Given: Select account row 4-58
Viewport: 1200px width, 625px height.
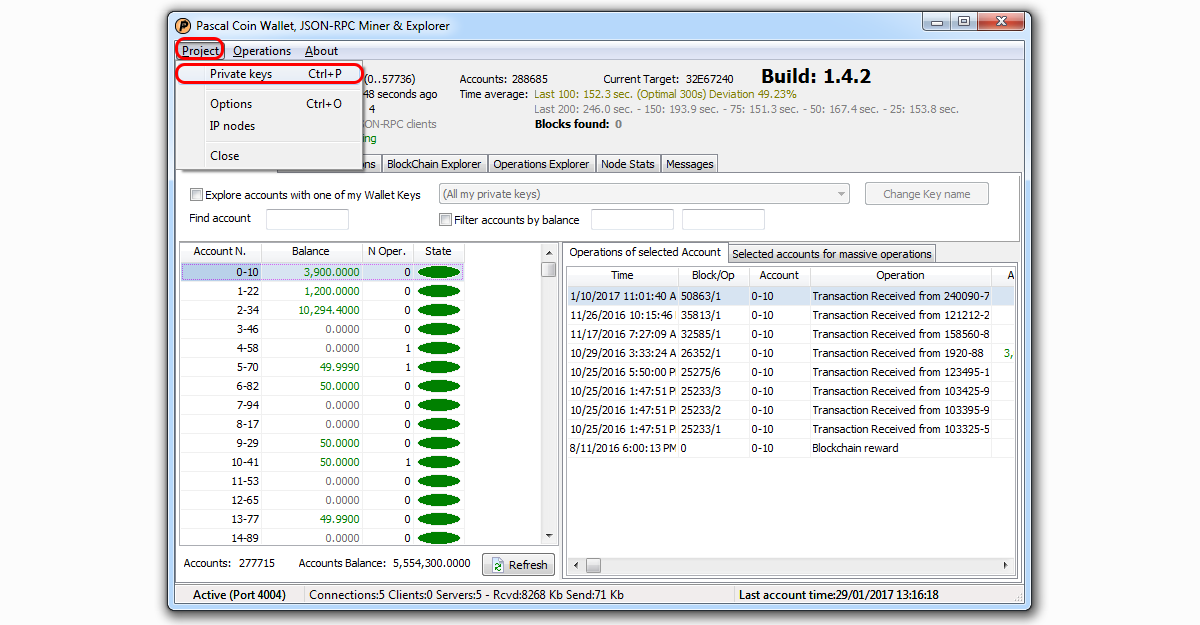Looking at the screenshot, I should click(321, 348).
